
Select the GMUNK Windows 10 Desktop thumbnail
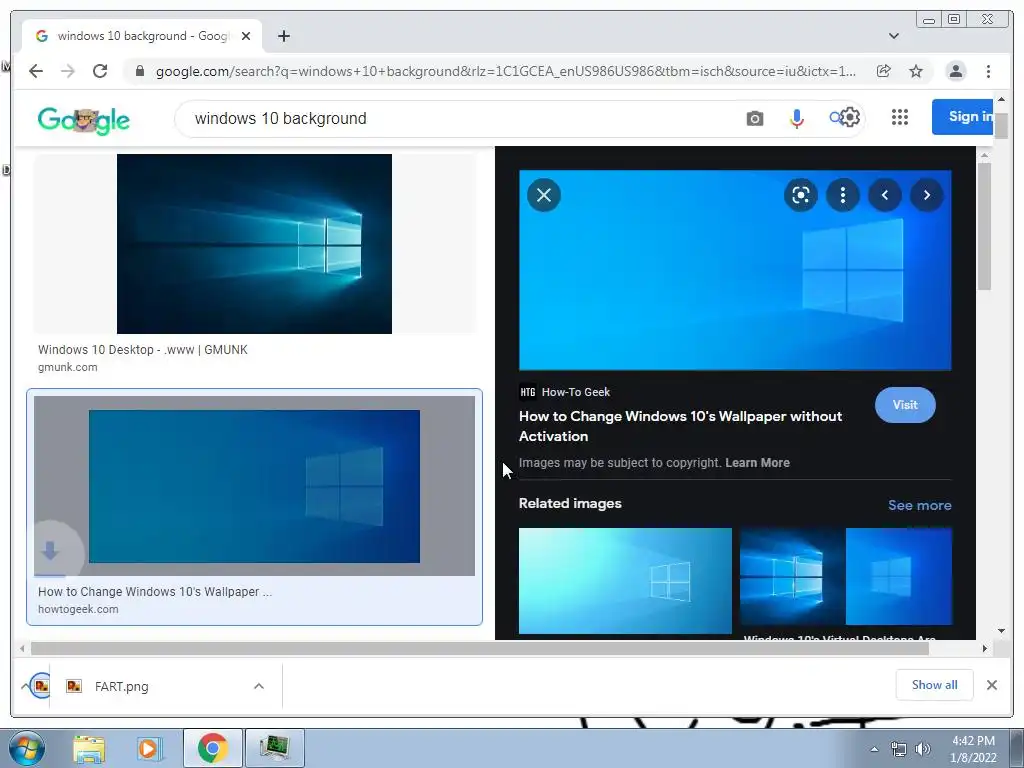[x=254, y=244]
